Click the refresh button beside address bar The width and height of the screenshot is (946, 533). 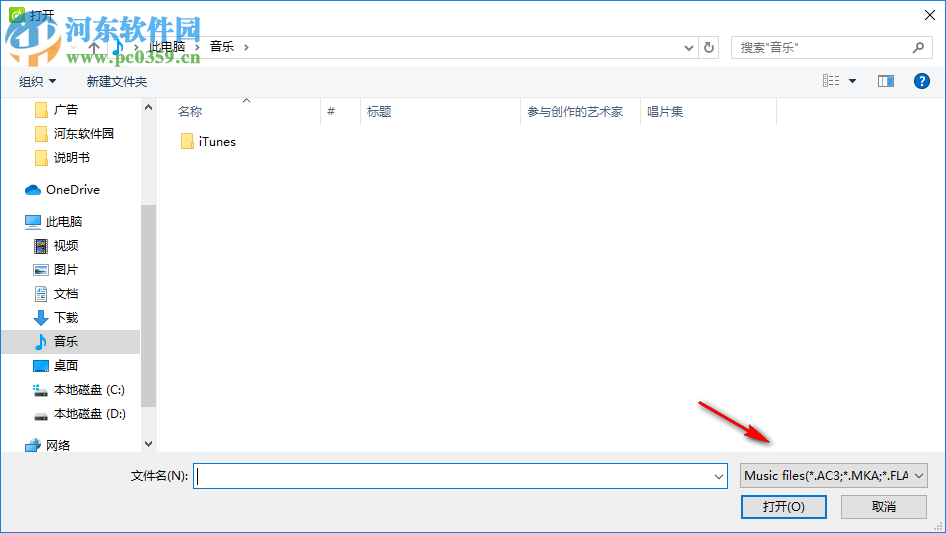pos(709,47)
